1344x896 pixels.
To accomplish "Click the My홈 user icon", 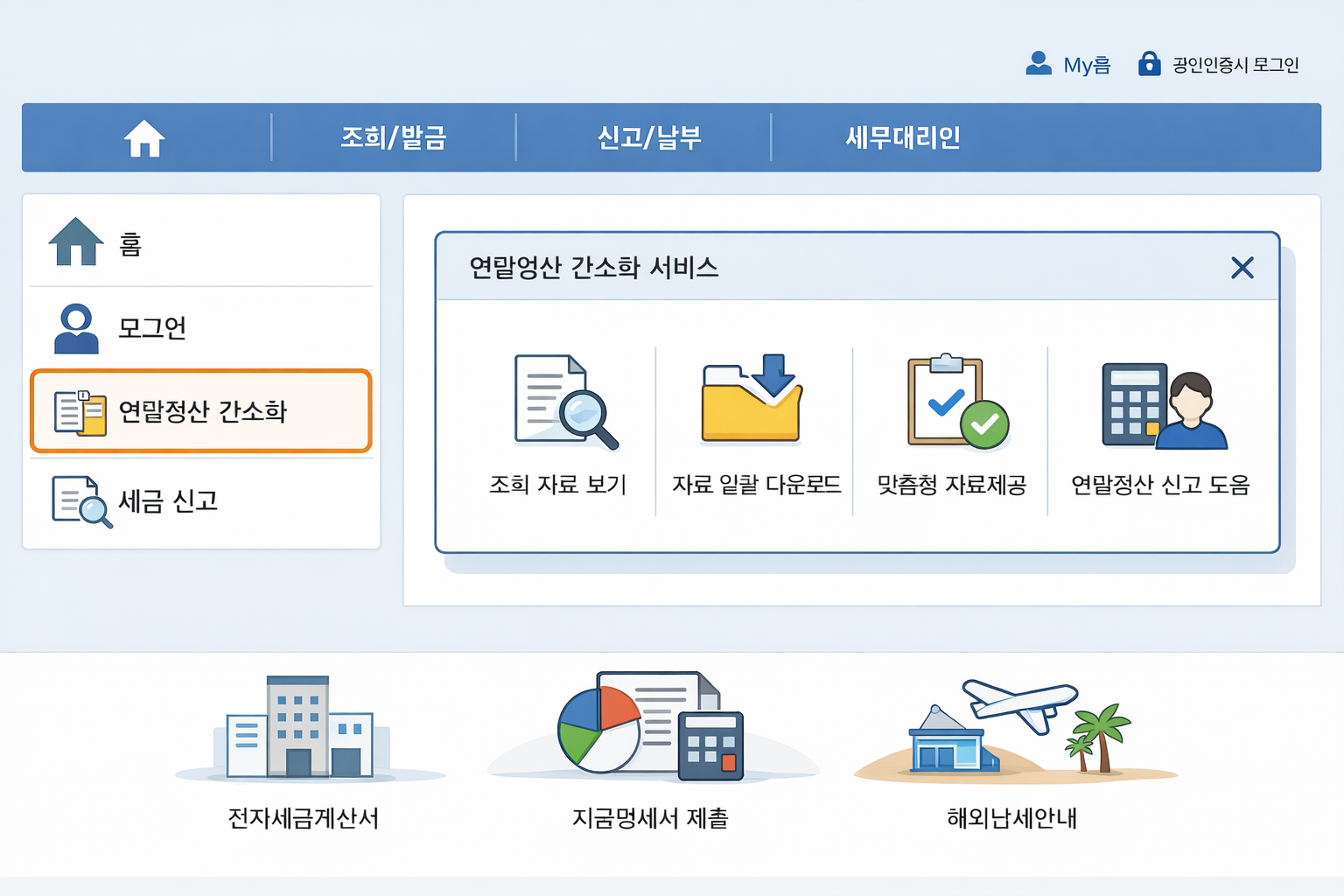I will click(1039, 64).
